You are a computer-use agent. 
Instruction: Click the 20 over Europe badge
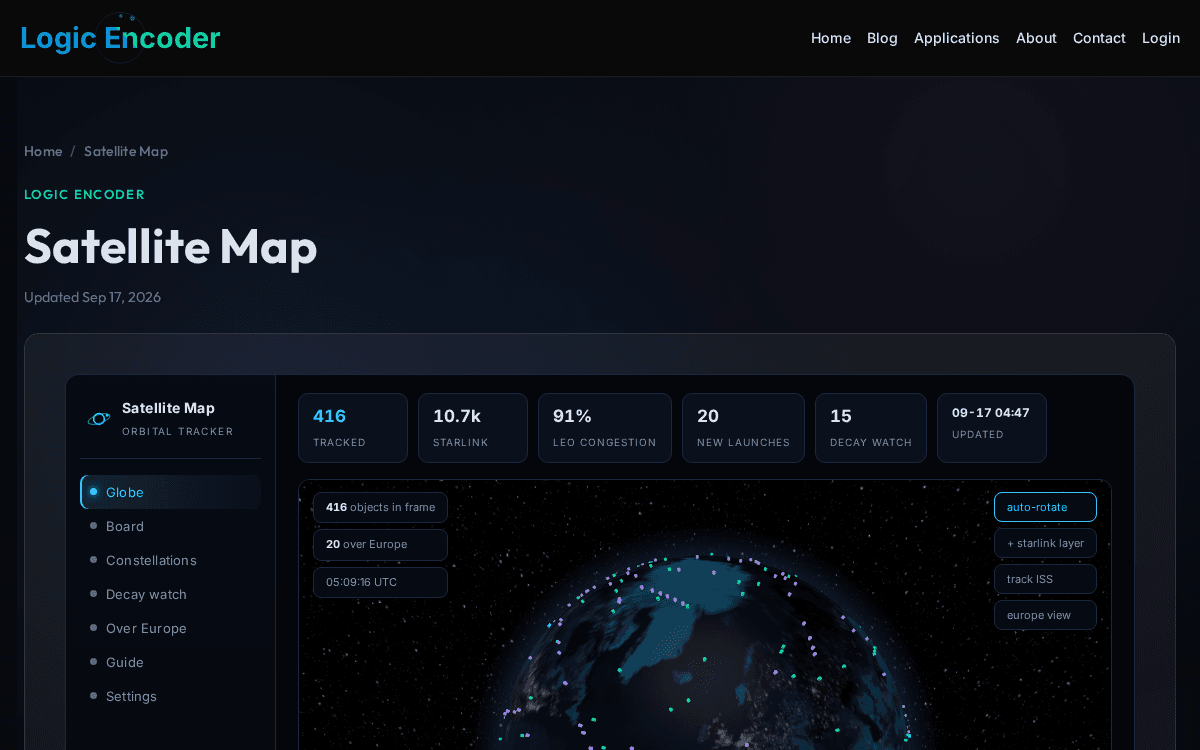pos(380,545)
